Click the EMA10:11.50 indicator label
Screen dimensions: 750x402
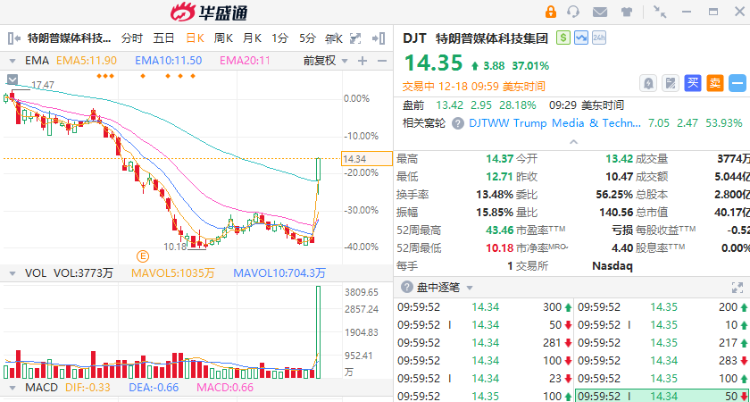168,60
